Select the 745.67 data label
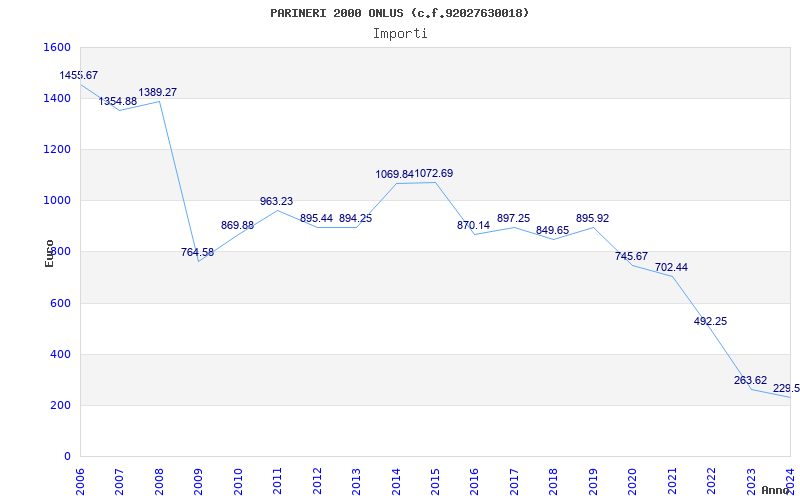This screenshot has height=500, width=800. pos(632,257)
